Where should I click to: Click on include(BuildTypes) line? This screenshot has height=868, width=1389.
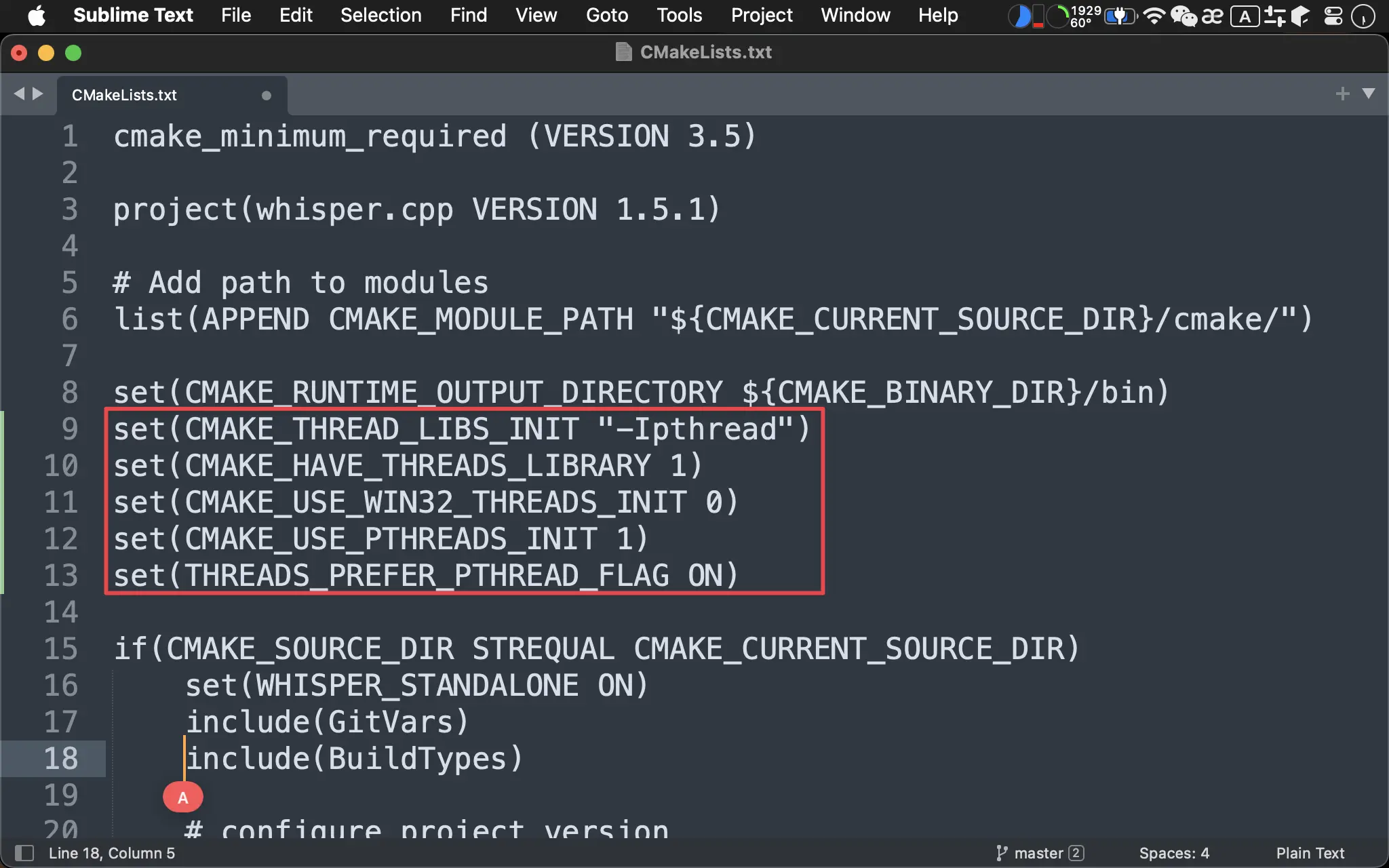pyautogui.click(x=354, y=759)
